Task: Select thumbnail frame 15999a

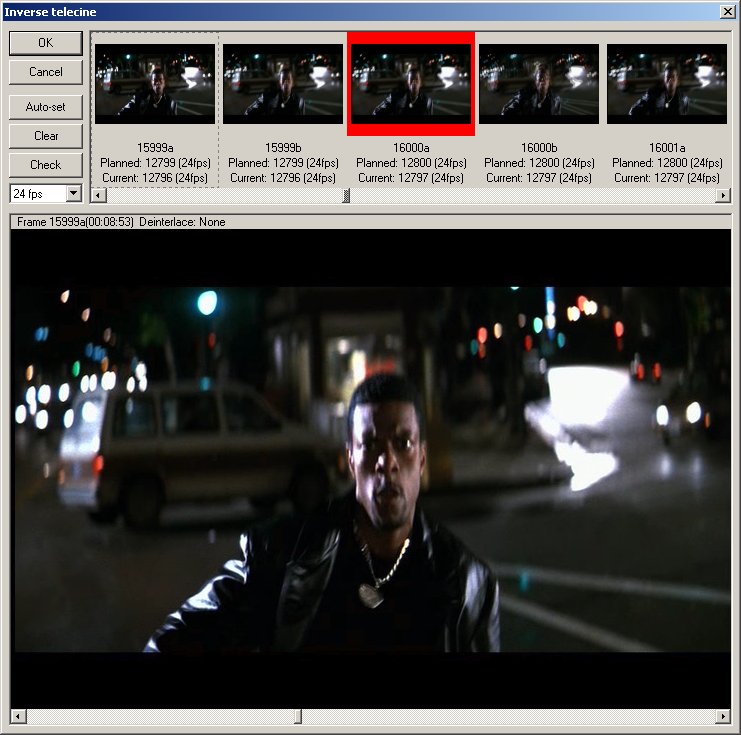Action: coord(155,84)
